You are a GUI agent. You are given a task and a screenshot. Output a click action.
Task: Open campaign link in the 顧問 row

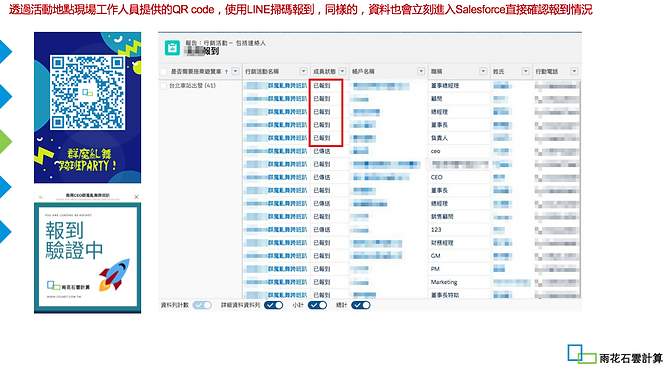pyautogui.click(x=276, y=99)
